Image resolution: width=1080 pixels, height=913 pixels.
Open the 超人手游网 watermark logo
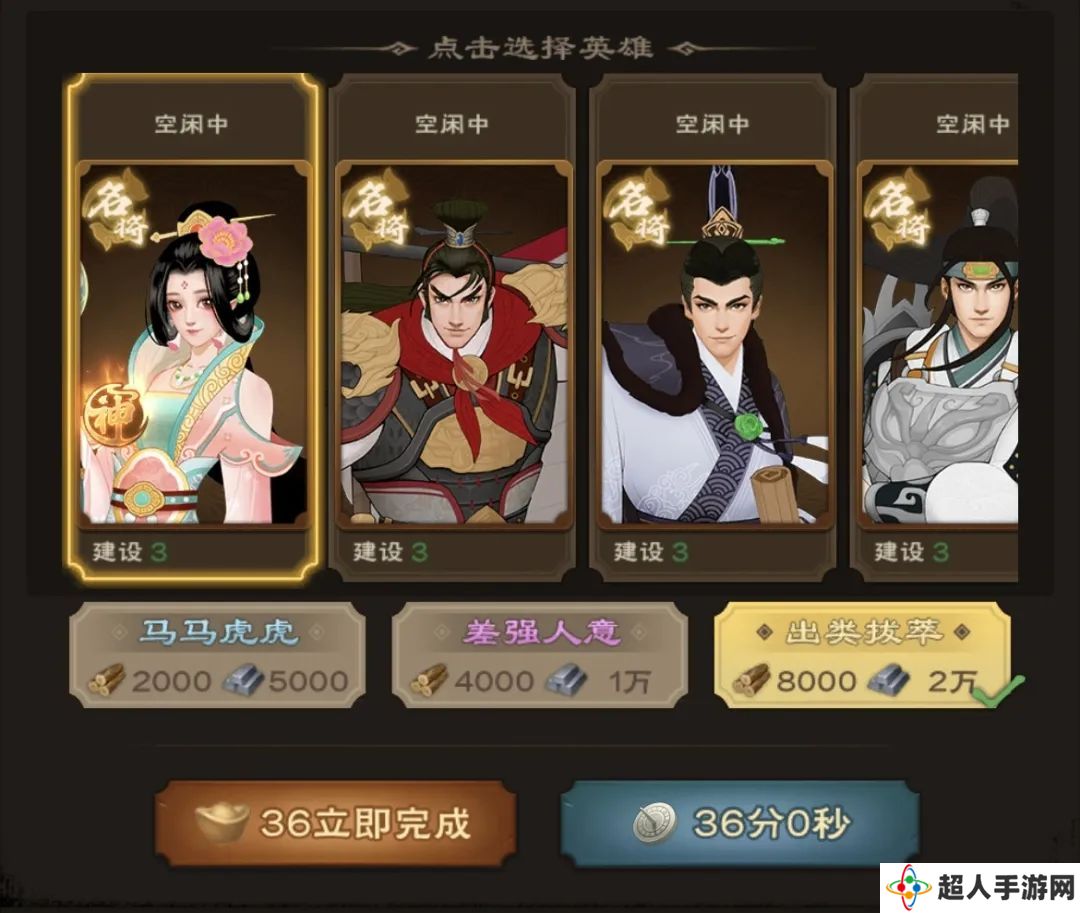pos(979,888)
